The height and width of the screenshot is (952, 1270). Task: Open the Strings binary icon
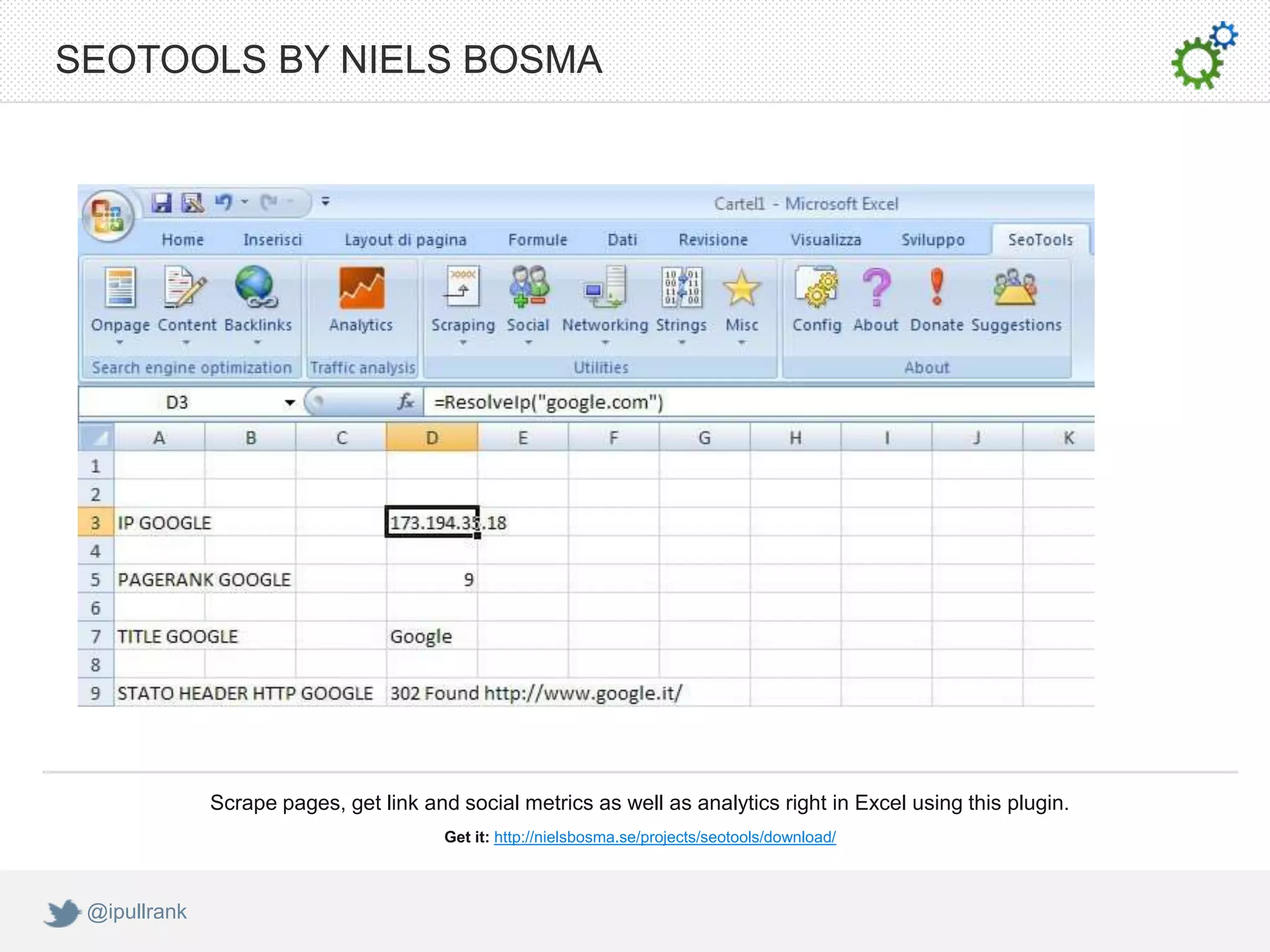tap(682, 287)
